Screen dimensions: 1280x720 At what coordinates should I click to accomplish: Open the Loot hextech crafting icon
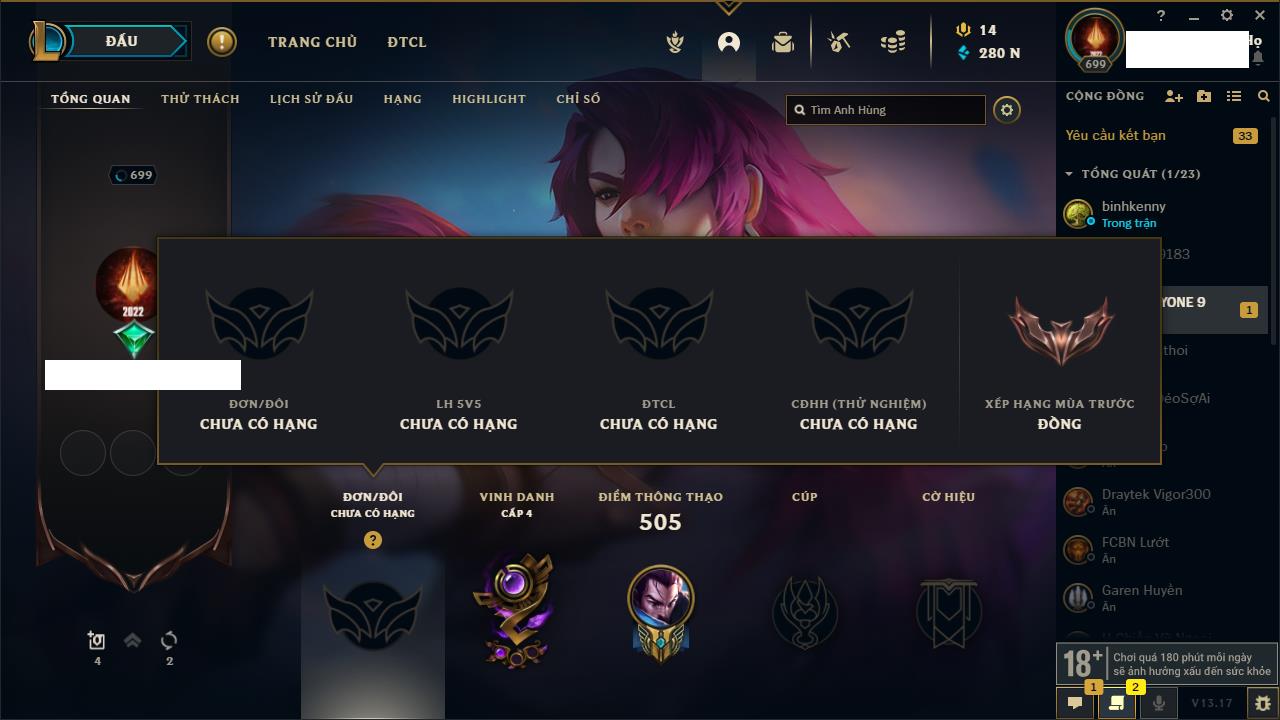tap(839, 42)
